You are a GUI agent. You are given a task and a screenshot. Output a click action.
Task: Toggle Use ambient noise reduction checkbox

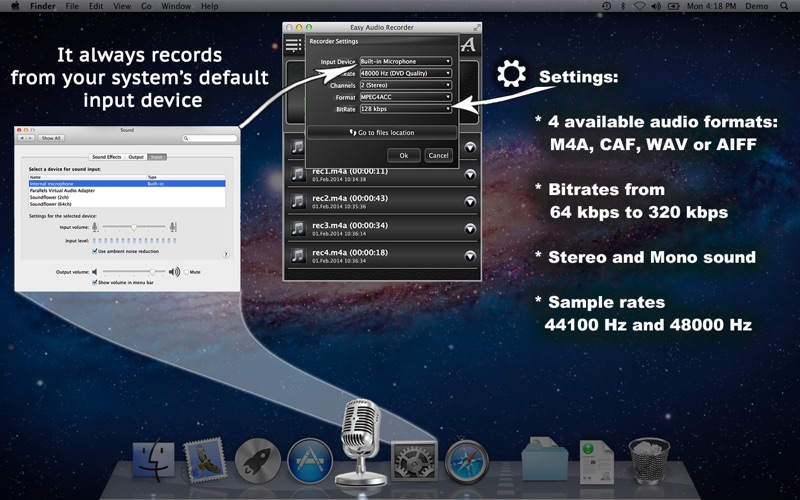tap(94, 251)
